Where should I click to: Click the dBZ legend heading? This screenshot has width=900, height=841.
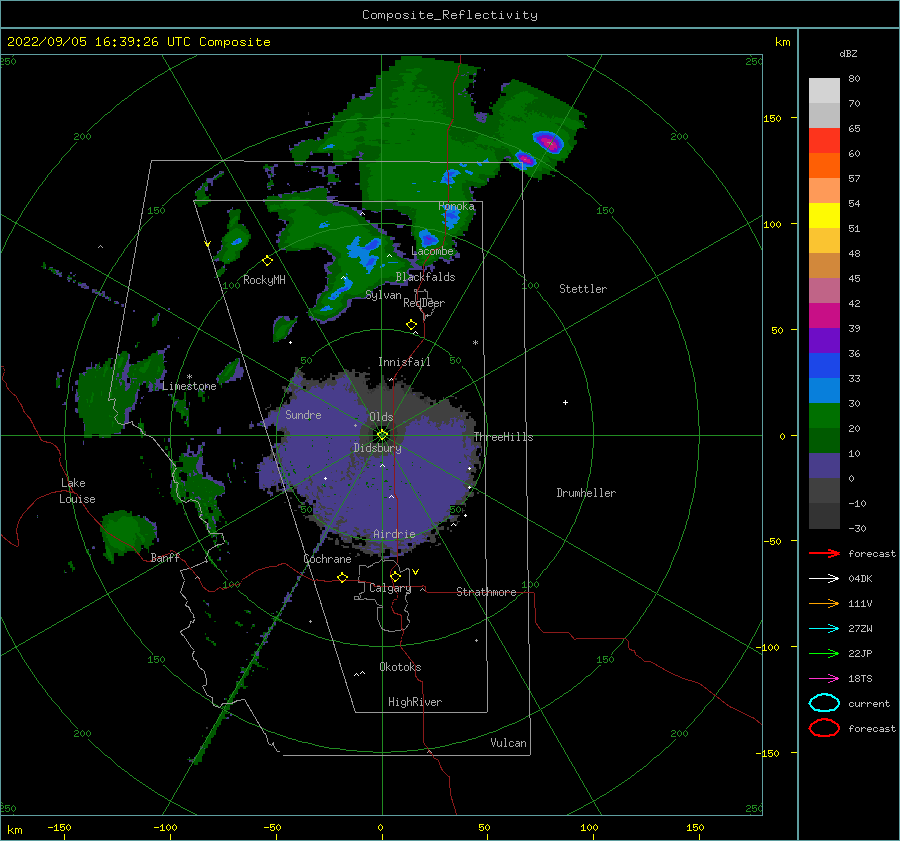(848, 54)
